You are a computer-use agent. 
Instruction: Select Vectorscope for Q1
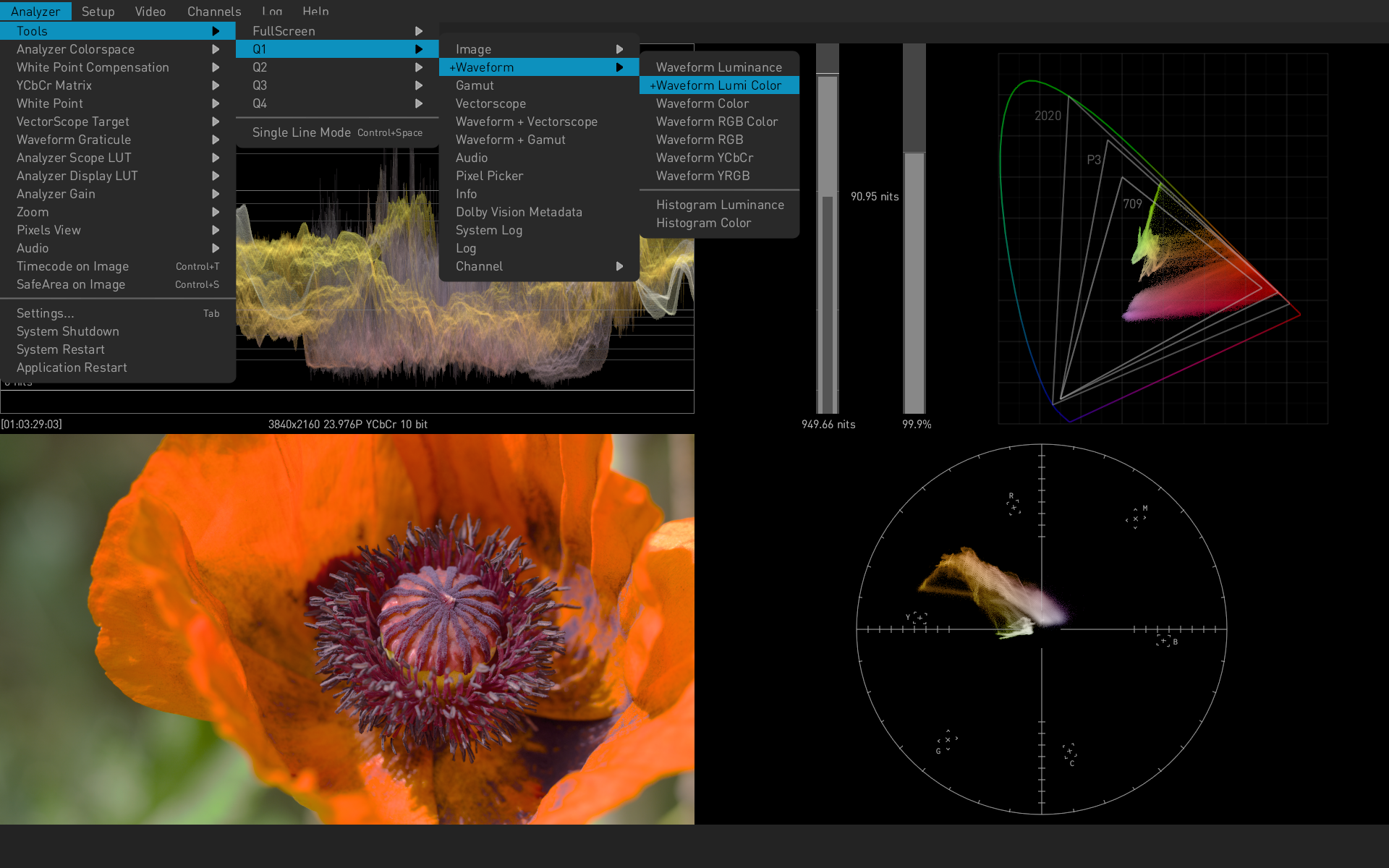(x=490, y=103)
